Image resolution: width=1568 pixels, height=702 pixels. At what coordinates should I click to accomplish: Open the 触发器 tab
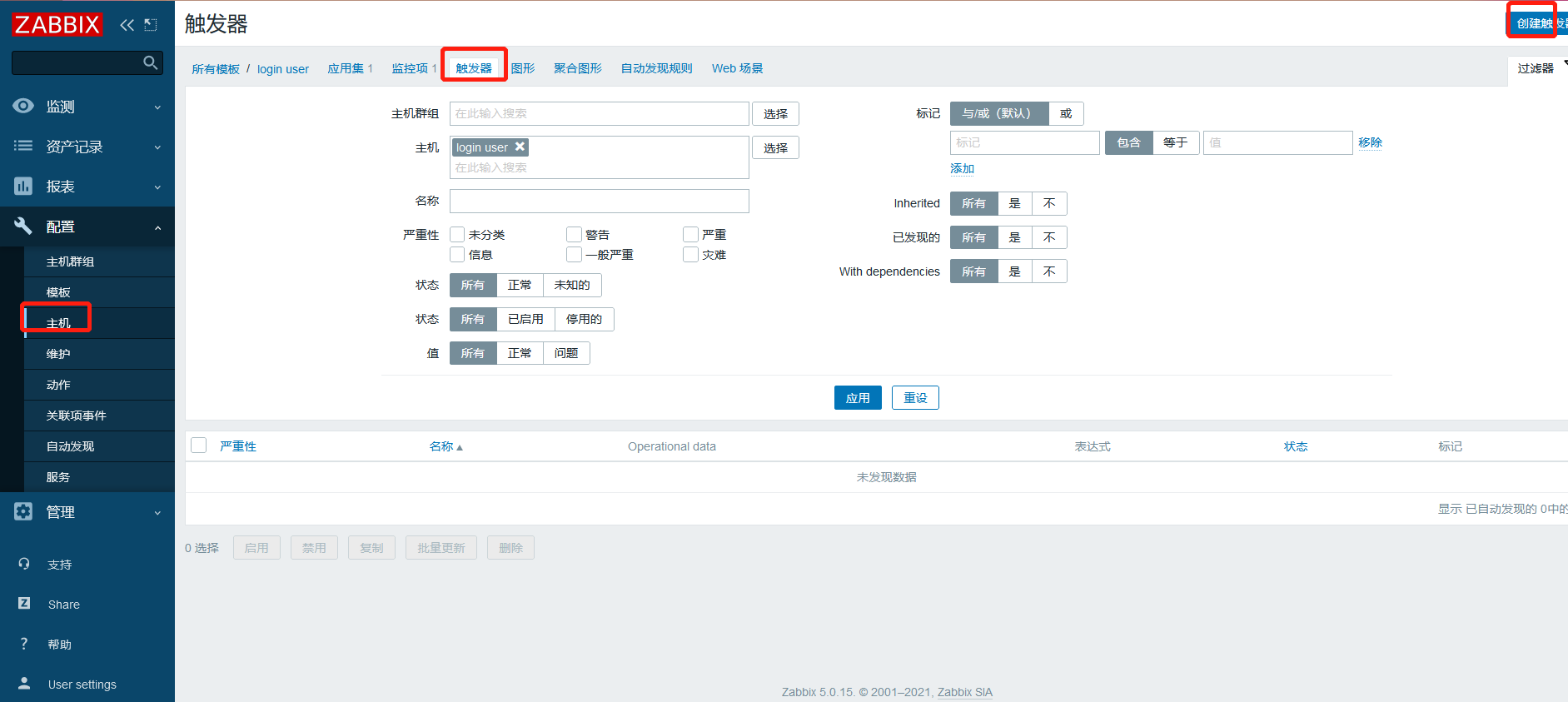tap(474, 68)
